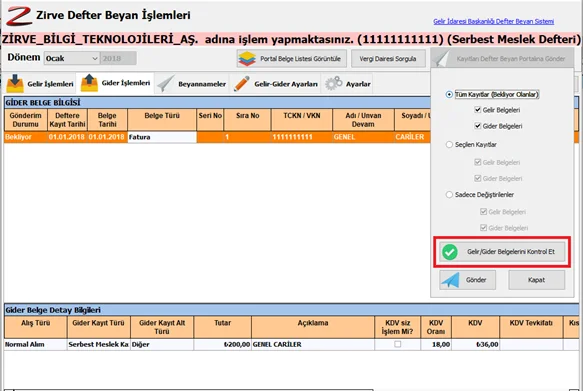Click the 2018 year field
This screenshot has height=391, width=583.
click(x=118, y=58)
